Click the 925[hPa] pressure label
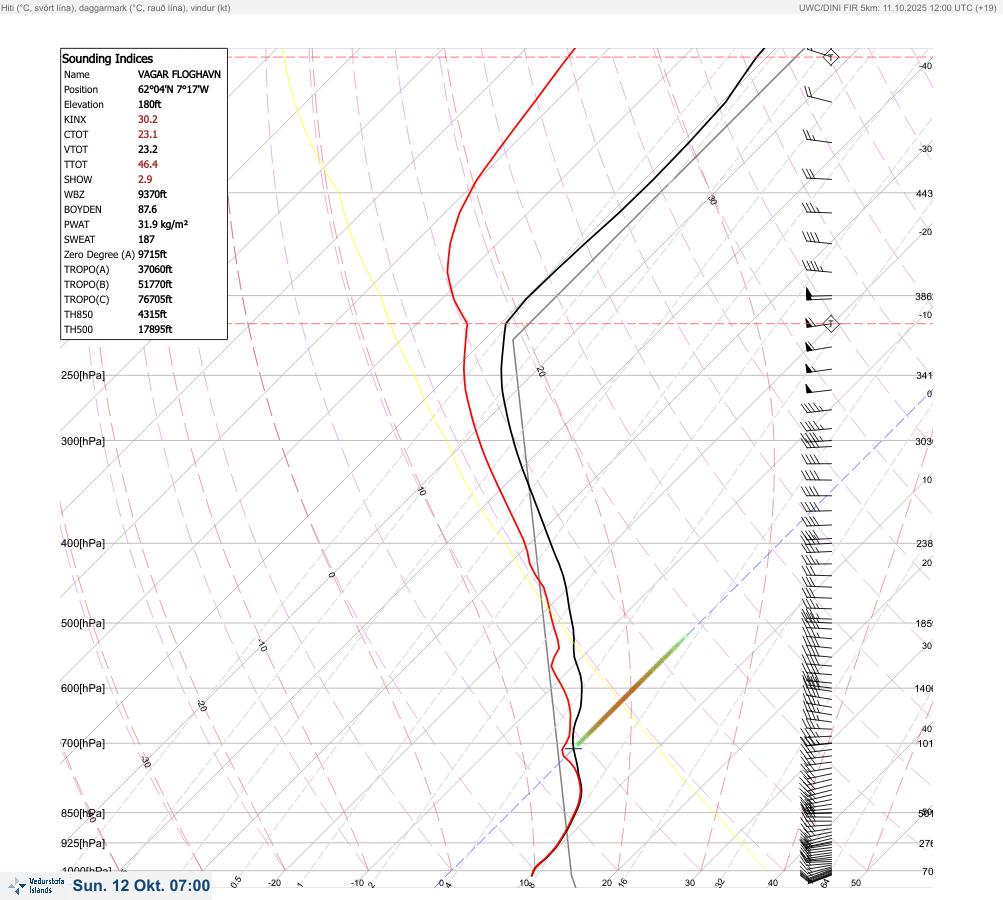 pyautogui.click(x=83, y=843)
